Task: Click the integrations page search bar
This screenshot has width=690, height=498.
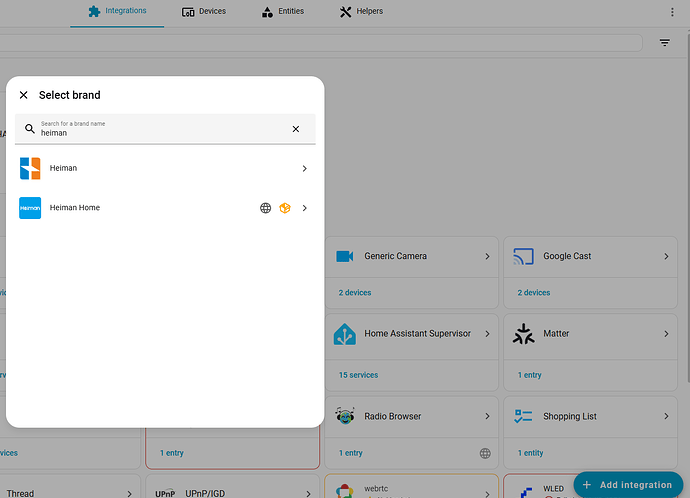Action: pos(321,43)
